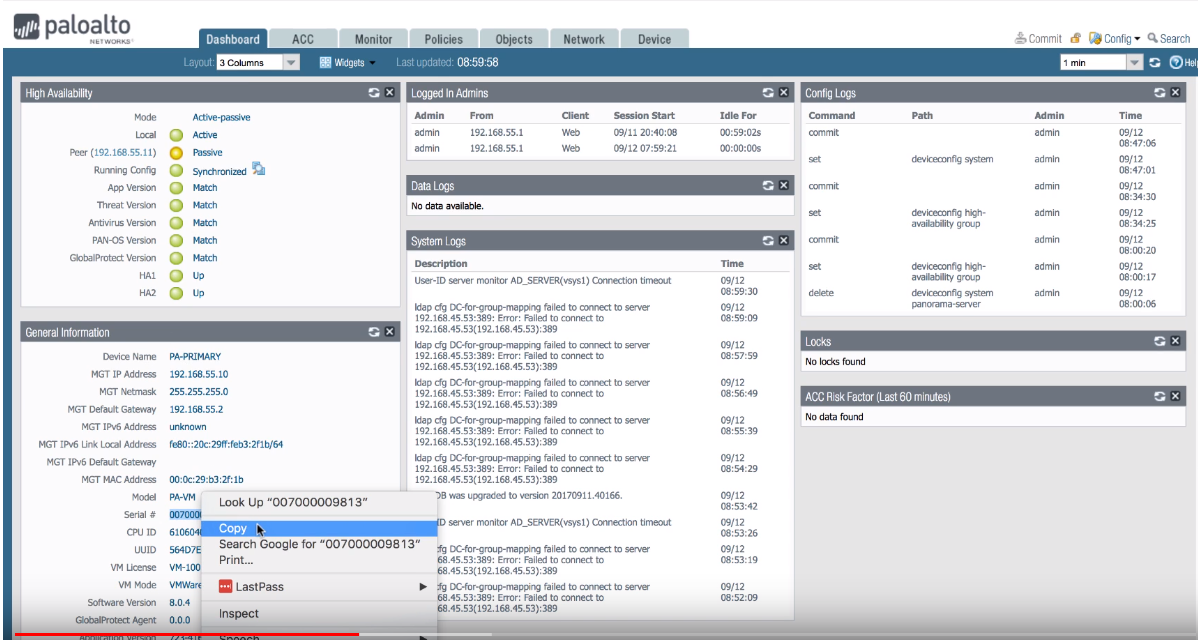This screenshot has height=640, width=1198.
Task: Close the ACC Risk Factor widget
Action: click(1175, 397)
